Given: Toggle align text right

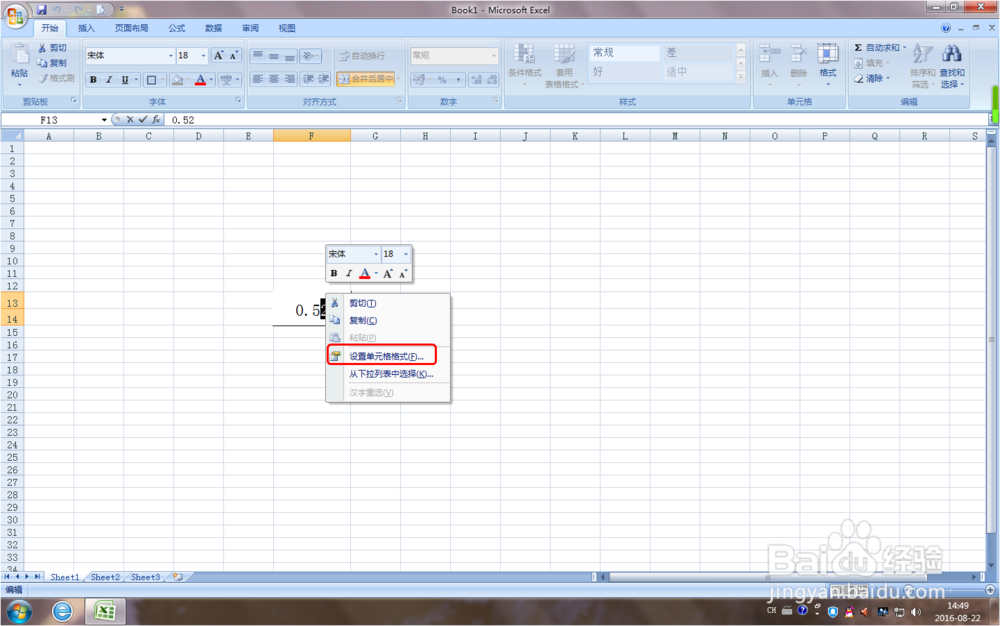Looking at the screenshot, I should click(290, 79).
